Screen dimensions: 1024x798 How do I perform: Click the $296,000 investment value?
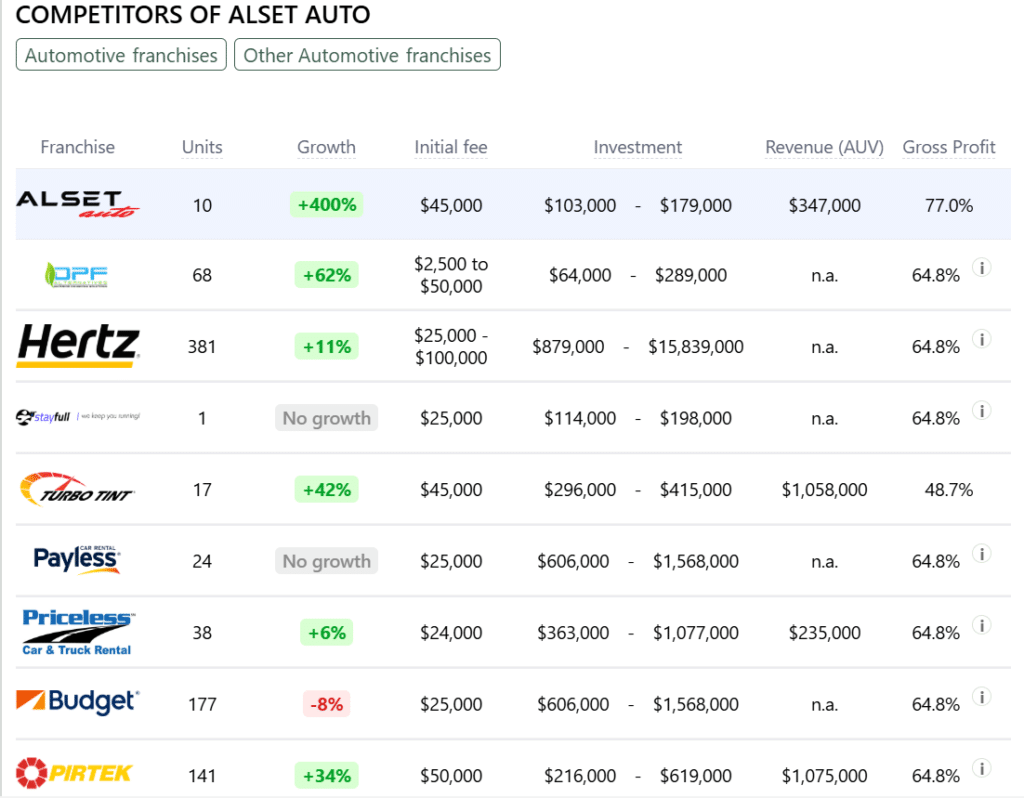pos(580,489)
